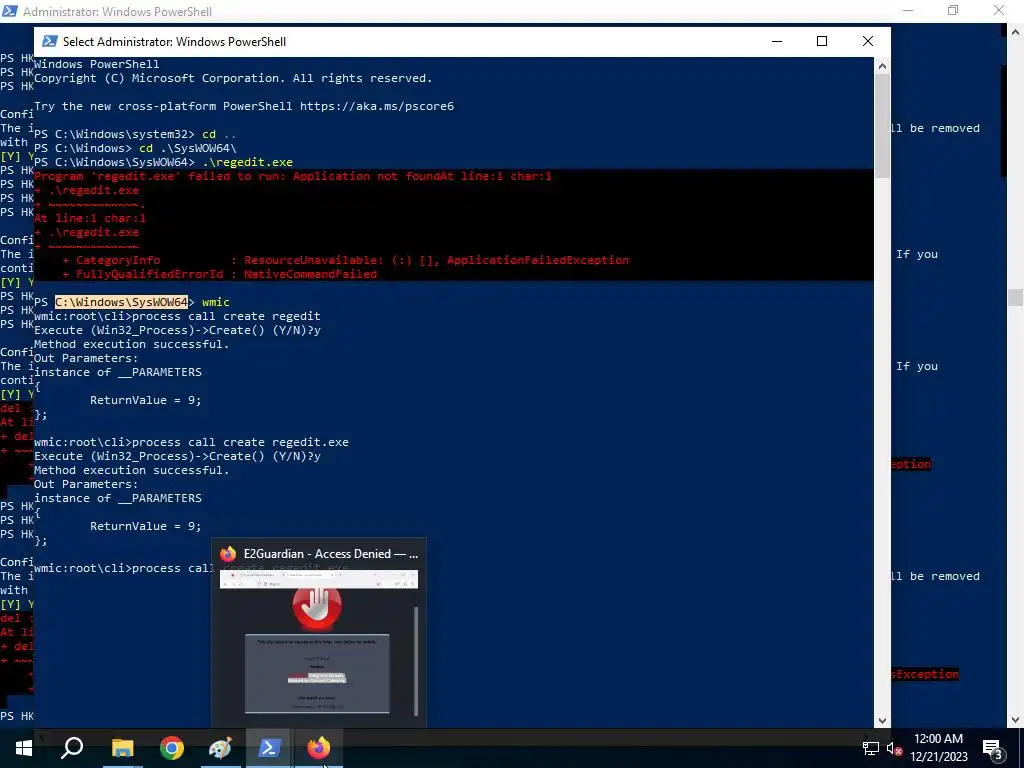Open File Explorer from the taskbar
The height and width of the screenshot is (768, 1024).
pyautogui.click(x=122, y=748)
